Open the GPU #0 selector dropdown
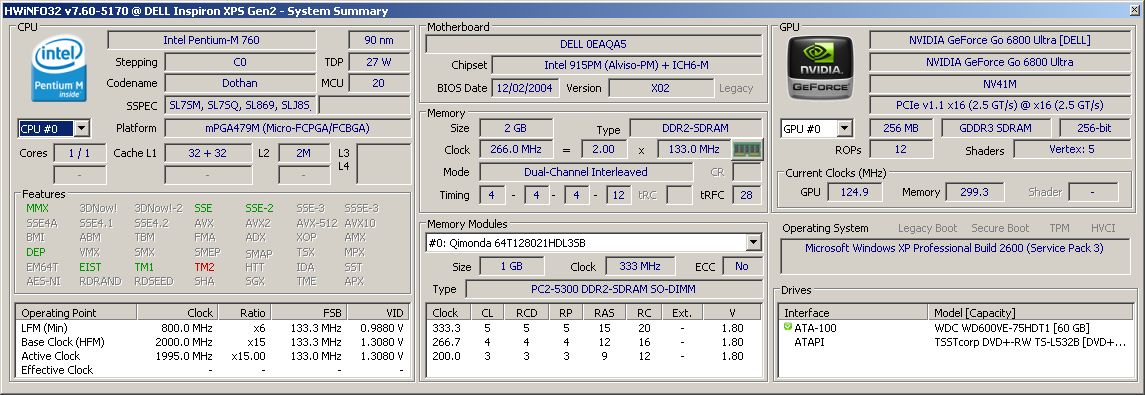This screenshot has height=395, width=1145. 844,129
